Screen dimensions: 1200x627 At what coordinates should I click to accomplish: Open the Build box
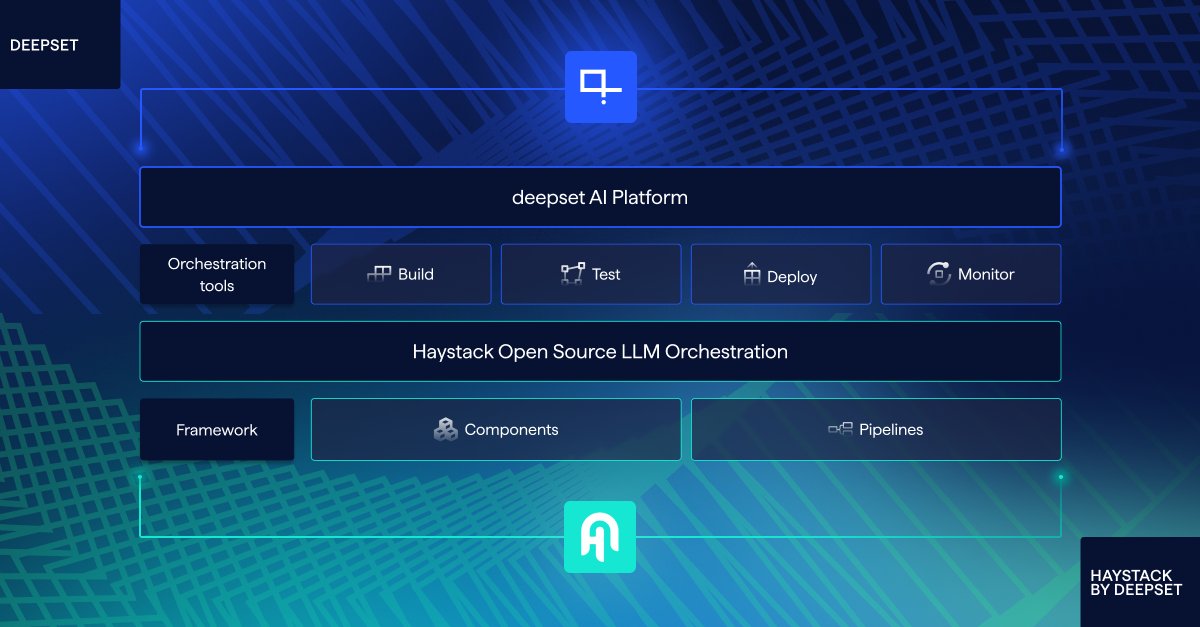click(401, 273)
